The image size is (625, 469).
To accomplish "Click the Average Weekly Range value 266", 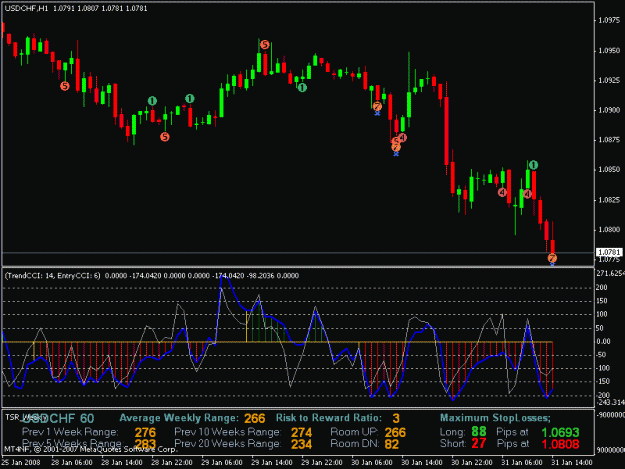I will pyautogui.click(x=254, y=418).
